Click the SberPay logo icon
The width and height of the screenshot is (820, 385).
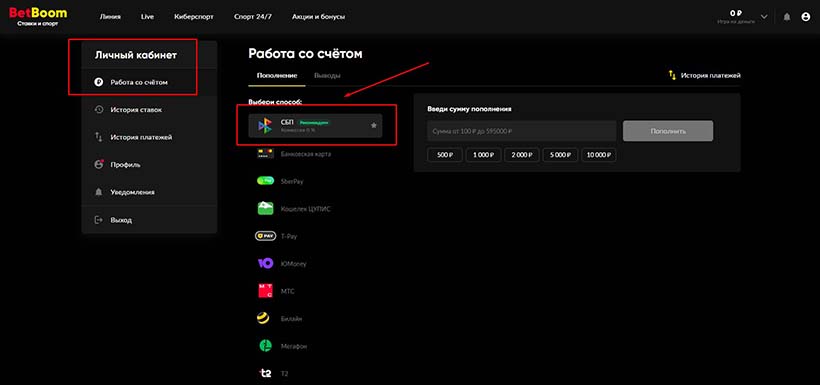265,181
